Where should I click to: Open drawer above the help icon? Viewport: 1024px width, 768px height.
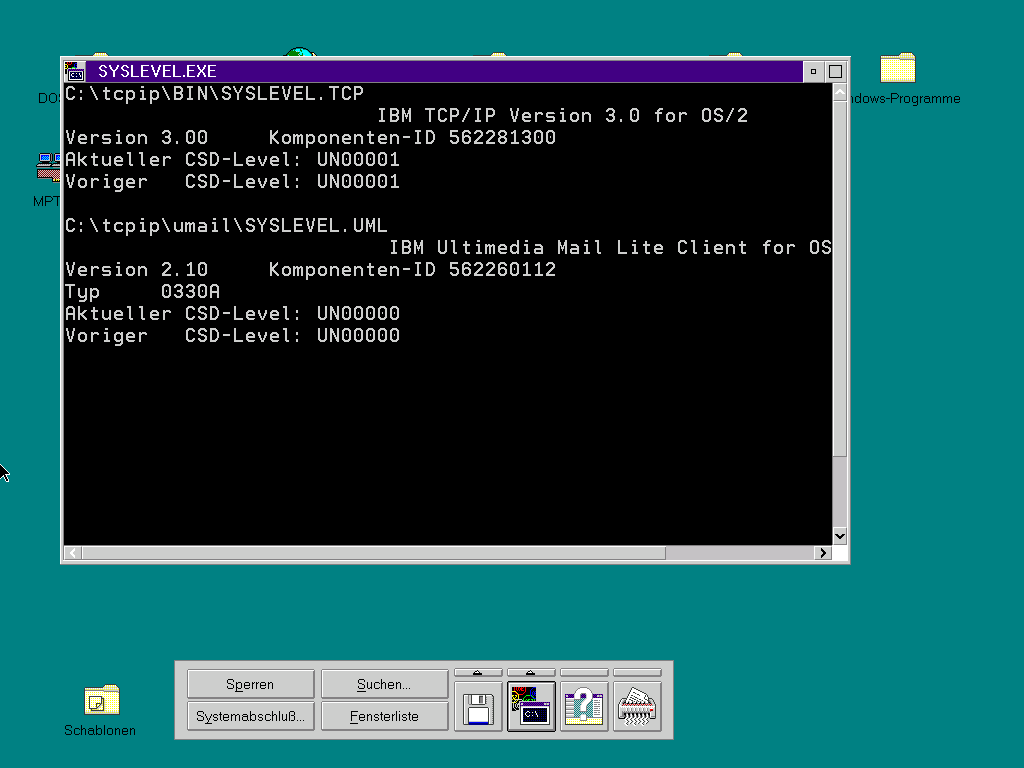click(x=584, y=673)
